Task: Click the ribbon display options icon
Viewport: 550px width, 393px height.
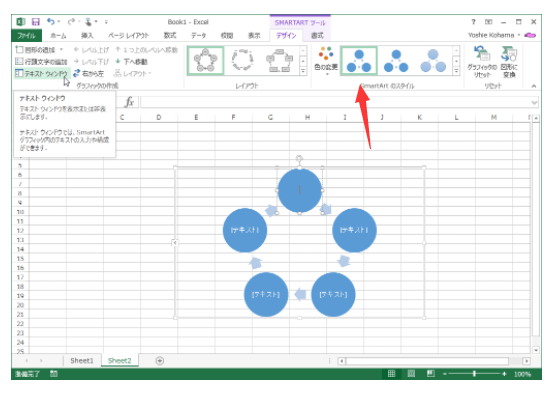Action: pyautogui.click(x=489, y=22)
